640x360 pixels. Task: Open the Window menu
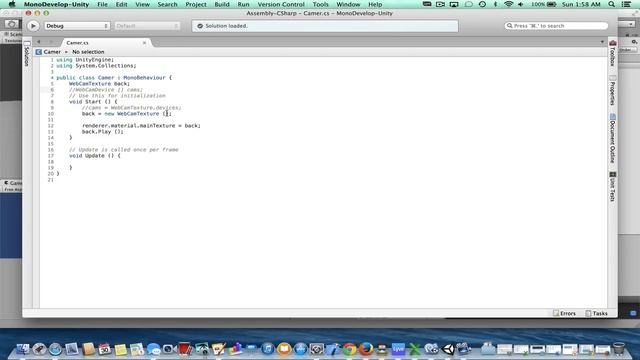[348, 4]
